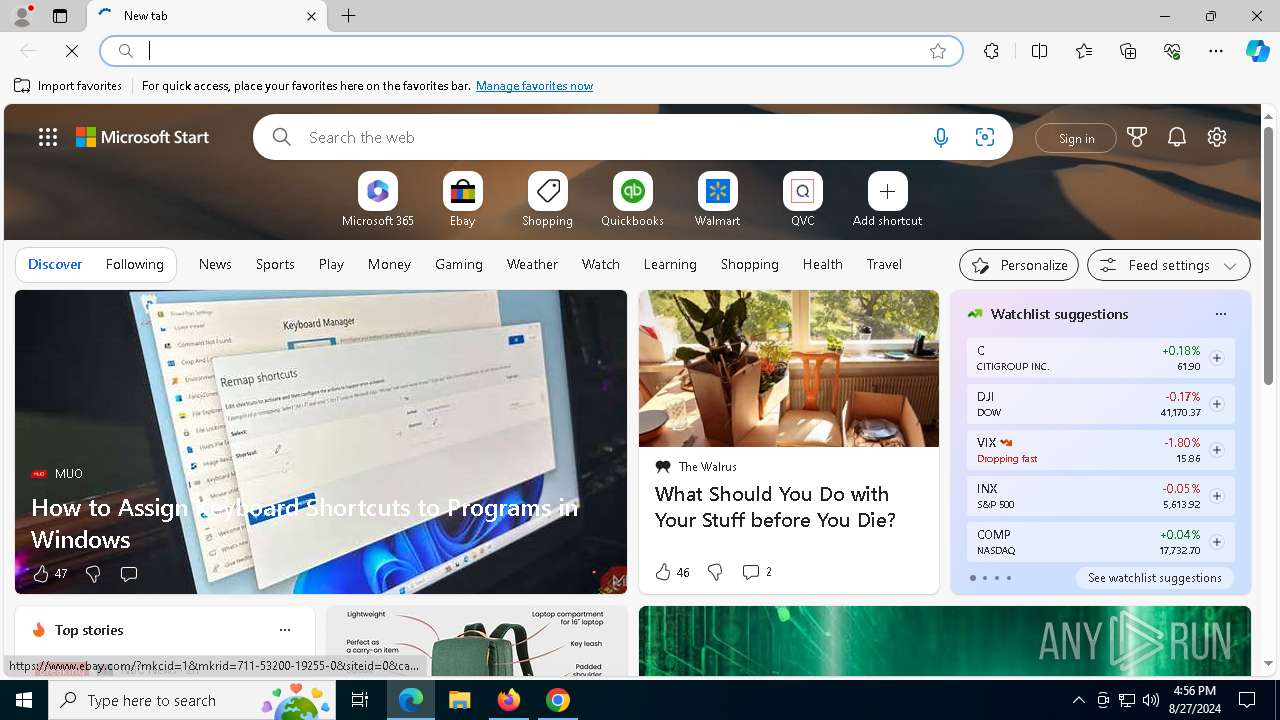Dislike The Walrus article
1280x720 pixels.
click(715, 572)
